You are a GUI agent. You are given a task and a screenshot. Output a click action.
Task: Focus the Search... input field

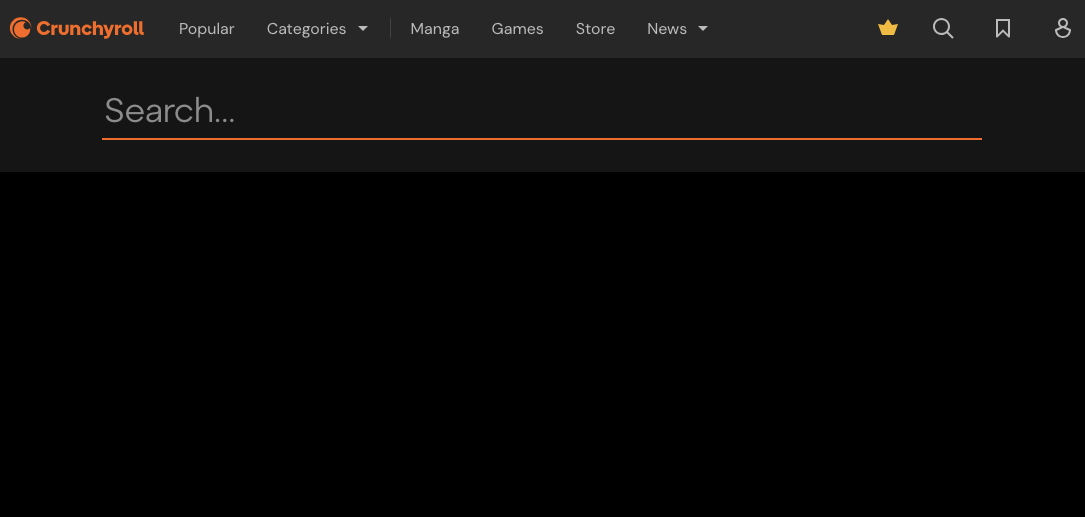(540, 111)
